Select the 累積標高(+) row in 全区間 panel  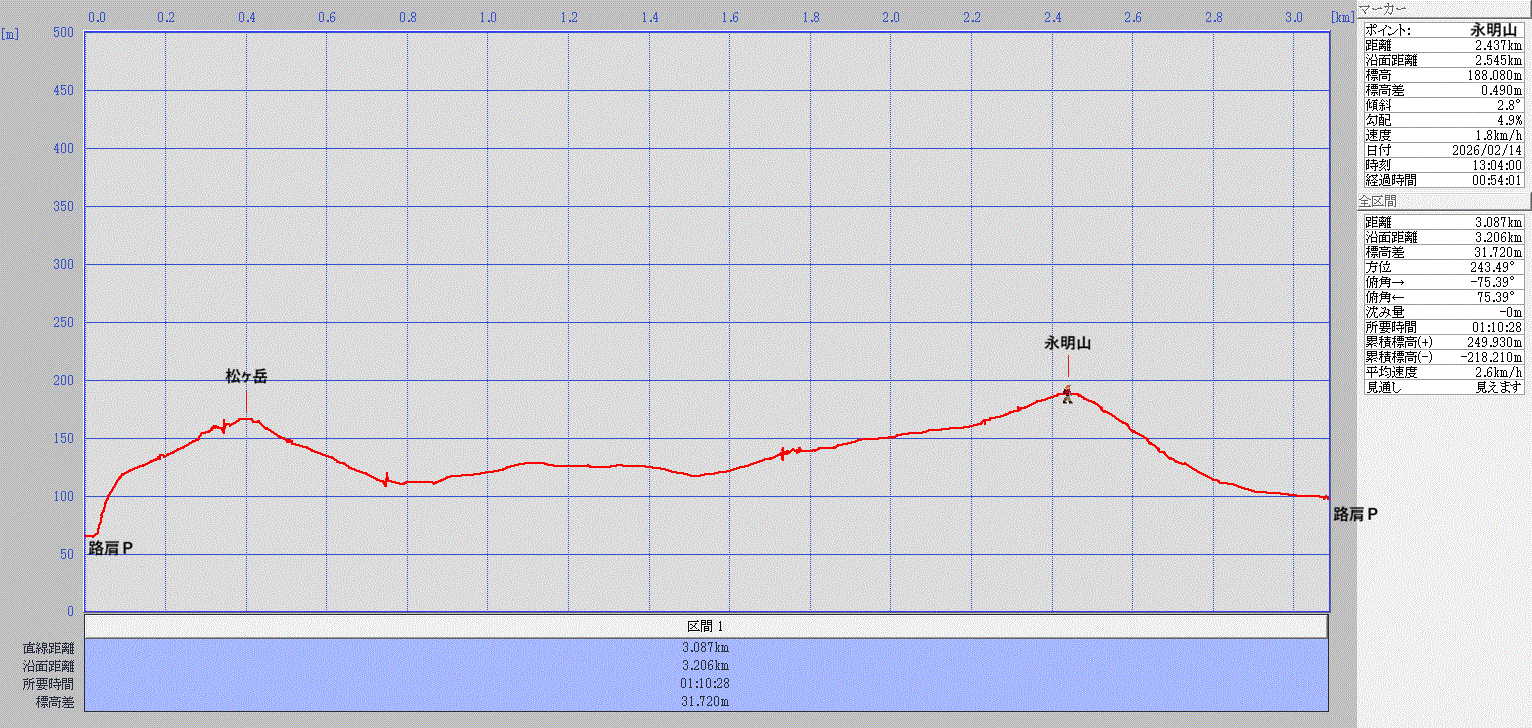tap(1444, 342)
